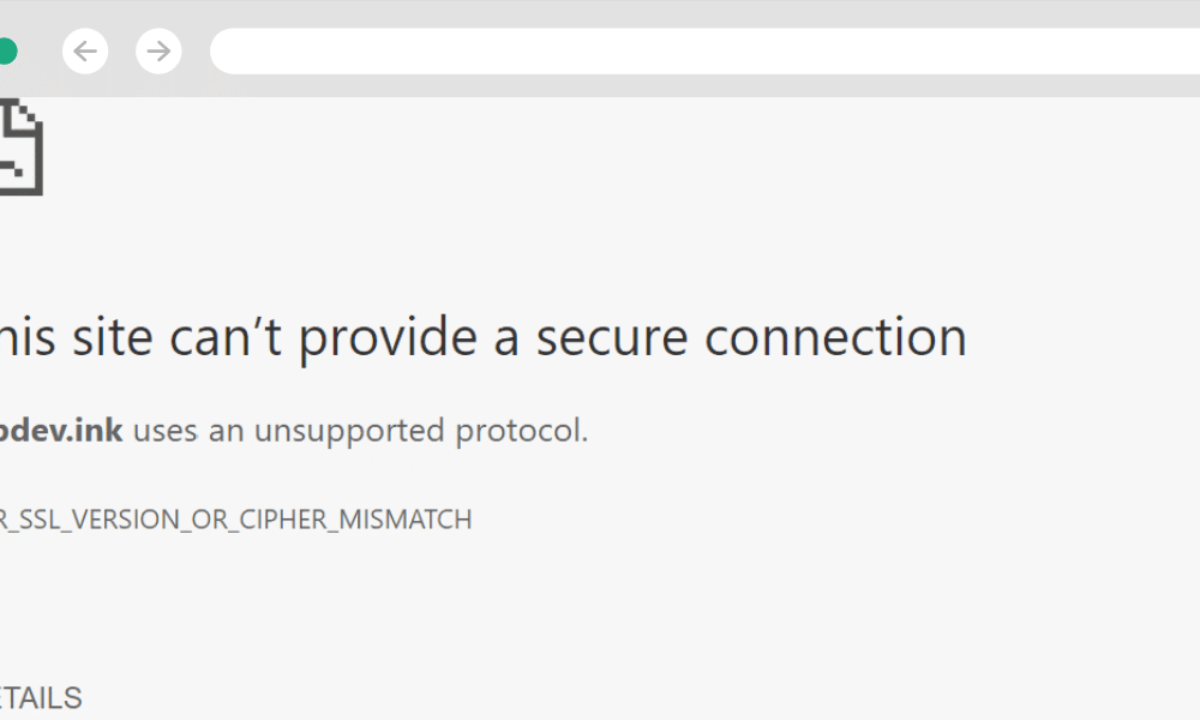Click the word "connection" in the heading
1200x720 pixels.
[x=835, y=338]
